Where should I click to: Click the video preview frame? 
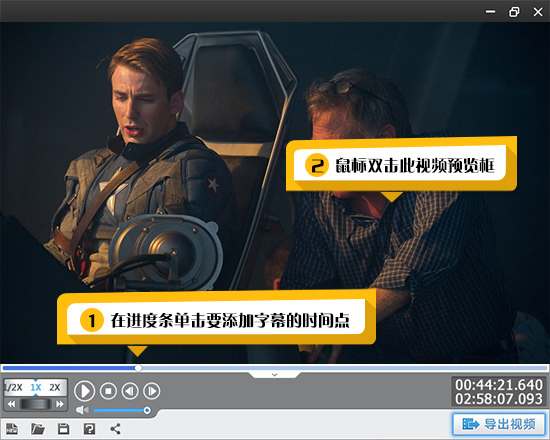point(275,193)
